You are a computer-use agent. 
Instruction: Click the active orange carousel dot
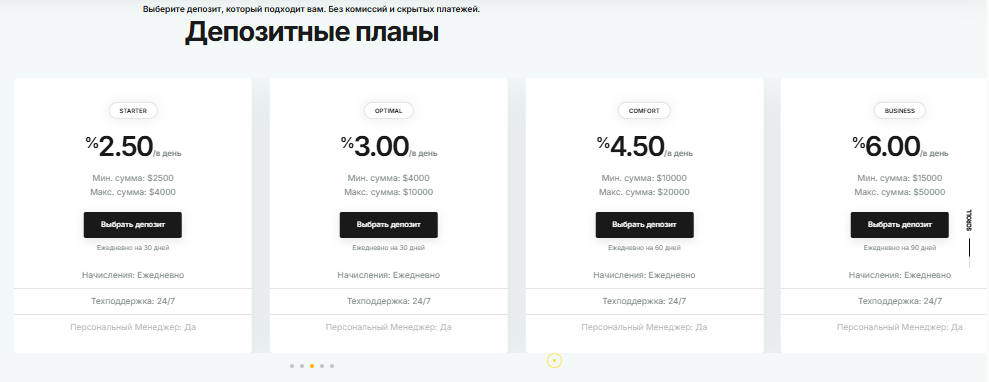tap(312, 366)
